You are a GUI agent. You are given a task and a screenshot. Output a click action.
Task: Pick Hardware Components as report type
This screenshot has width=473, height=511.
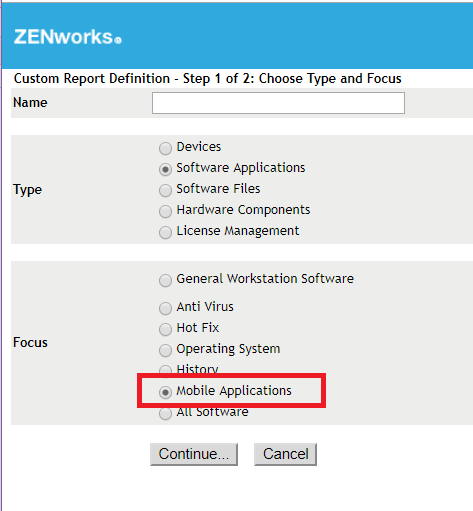pyautogui.click(x=165, y=211)
